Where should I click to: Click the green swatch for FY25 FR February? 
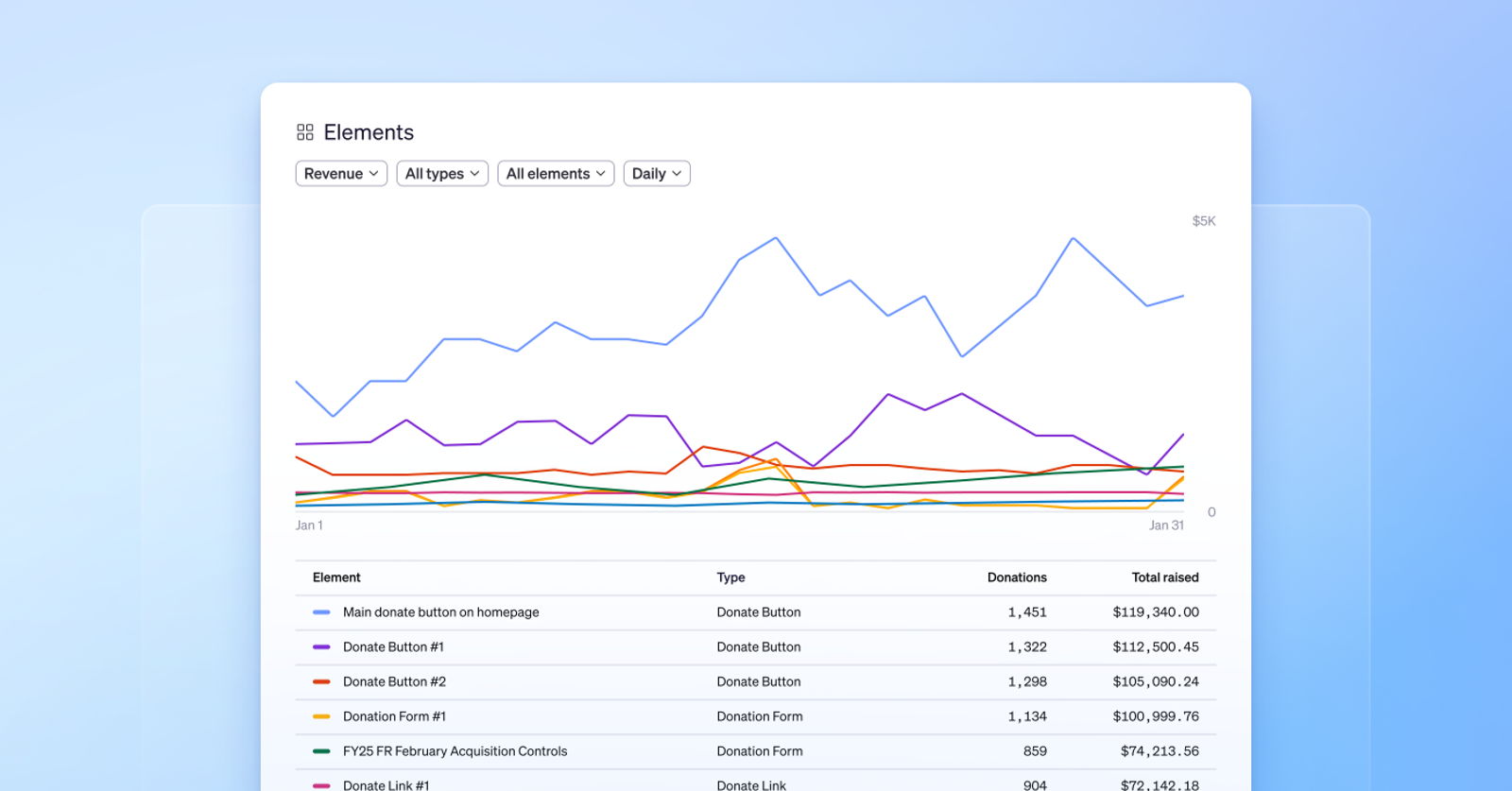click(321, 751)
